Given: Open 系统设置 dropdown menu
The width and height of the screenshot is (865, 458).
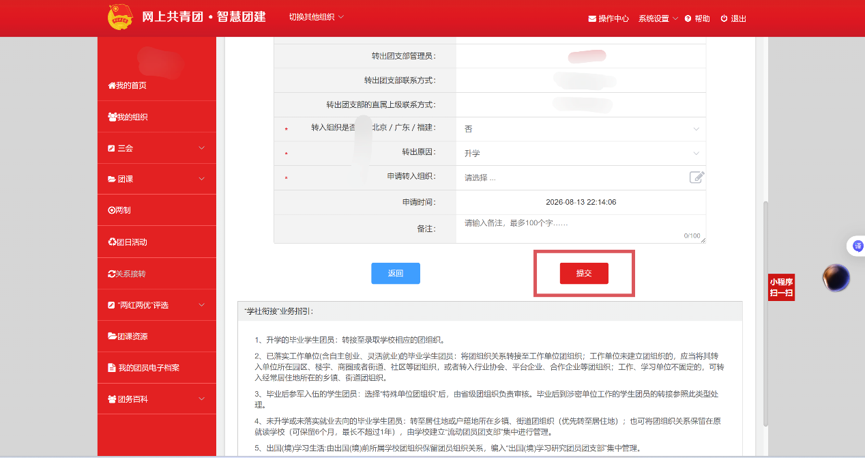Looking at the screenshot, I should [658, 19].
